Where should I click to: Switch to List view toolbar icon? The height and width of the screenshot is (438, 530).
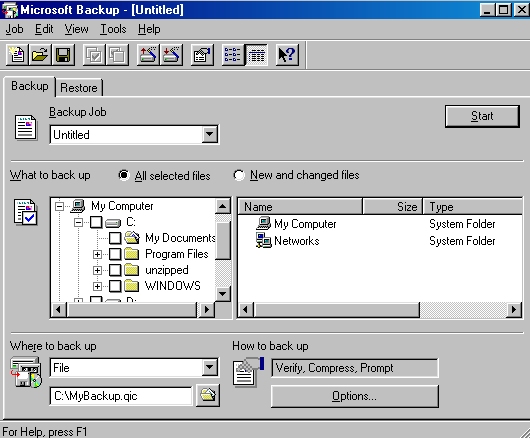click(x=233, y=55)
